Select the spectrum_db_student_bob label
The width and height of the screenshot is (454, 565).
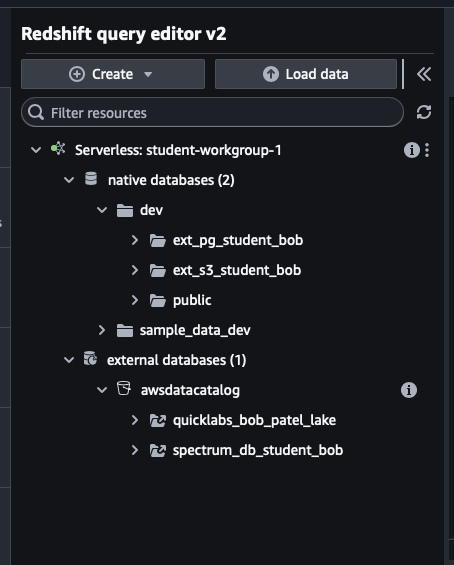(x=258, y=450)
